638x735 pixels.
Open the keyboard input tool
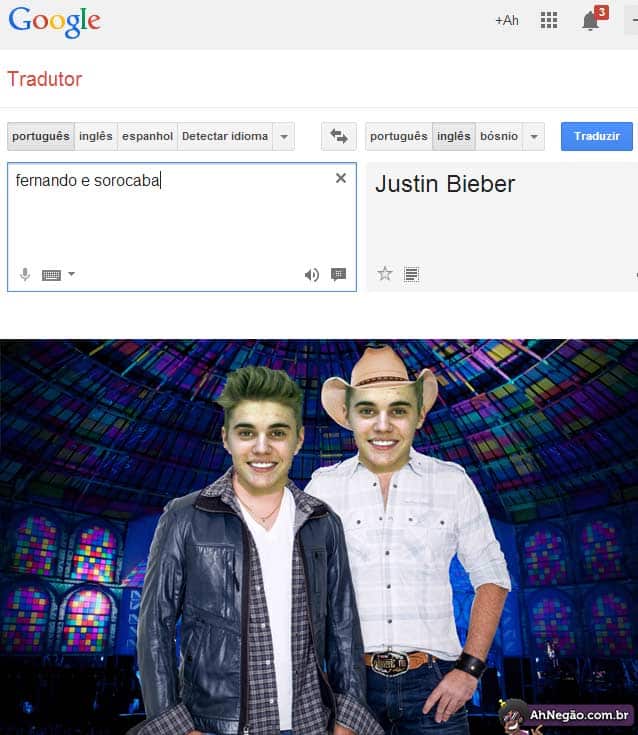51,275
